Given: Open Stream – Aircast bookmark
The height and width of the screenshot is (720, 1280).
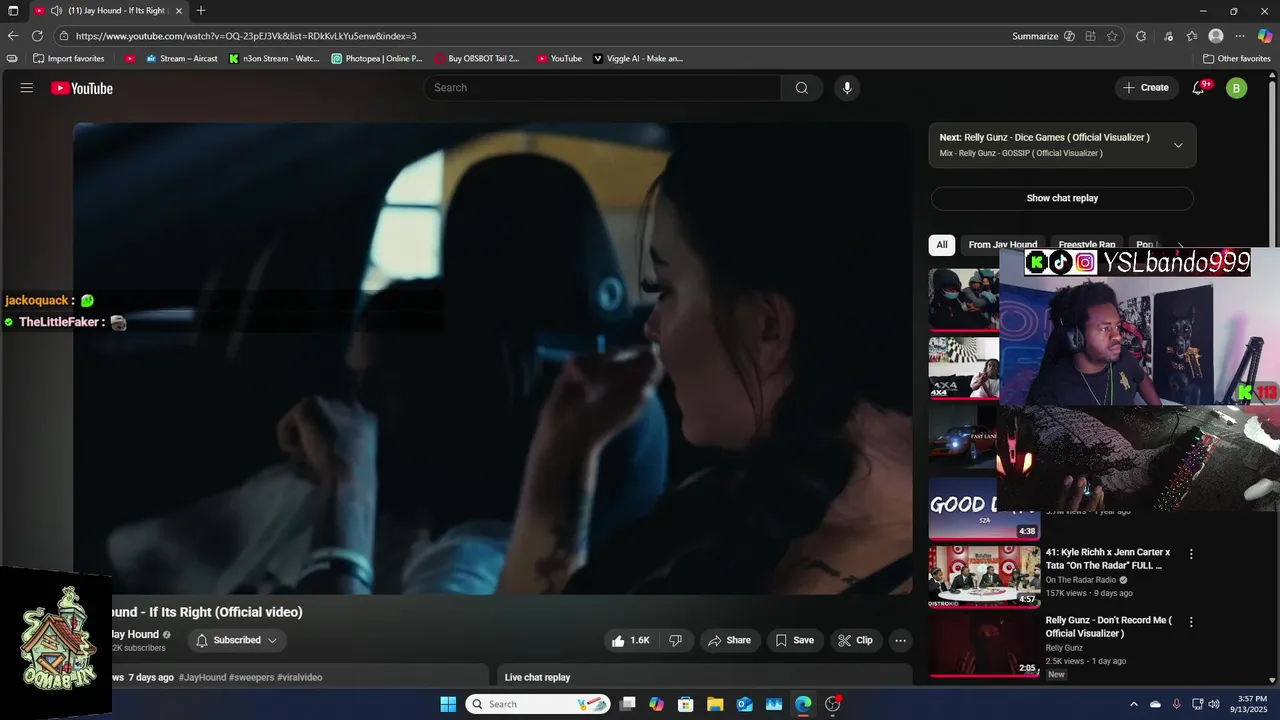Looking at the screenshot, I should [x=182, y=59].
